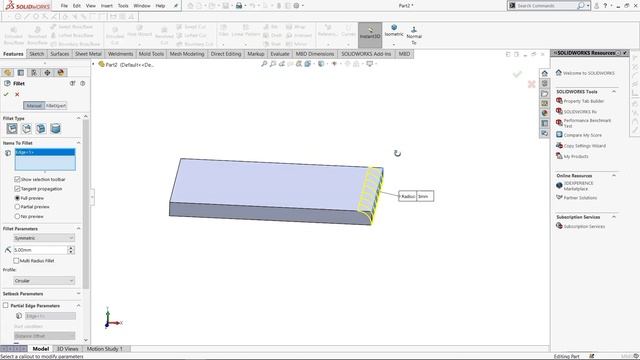640x360 pixels.
Task: Select the Partial preview radio button
Action: [17, 207]
